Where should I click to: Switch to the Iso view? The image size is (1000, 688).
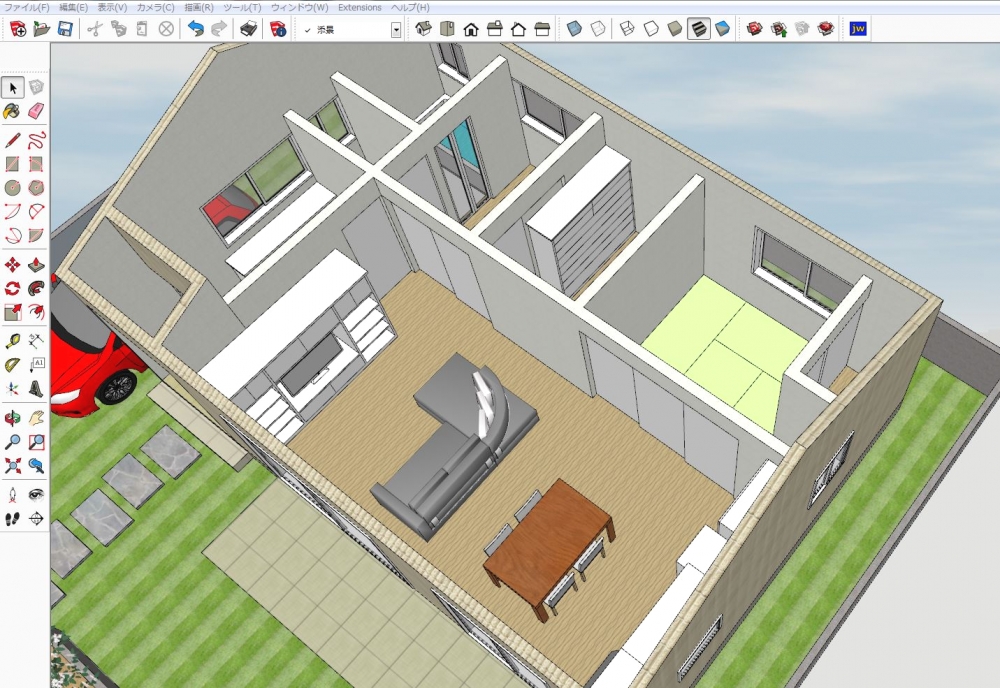[423, 29]
